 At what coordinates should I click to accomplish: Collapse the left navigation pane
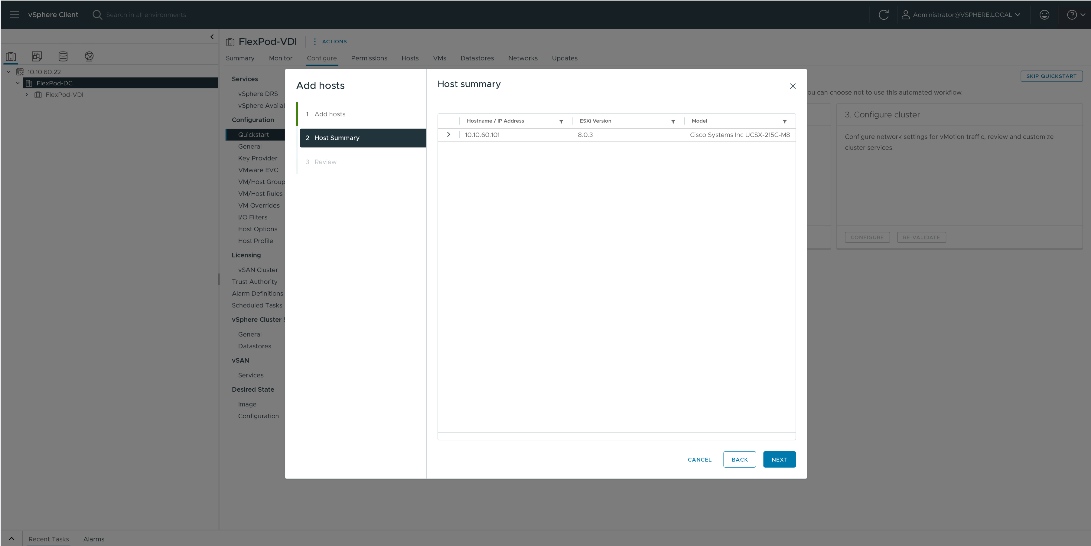[212, 37]
